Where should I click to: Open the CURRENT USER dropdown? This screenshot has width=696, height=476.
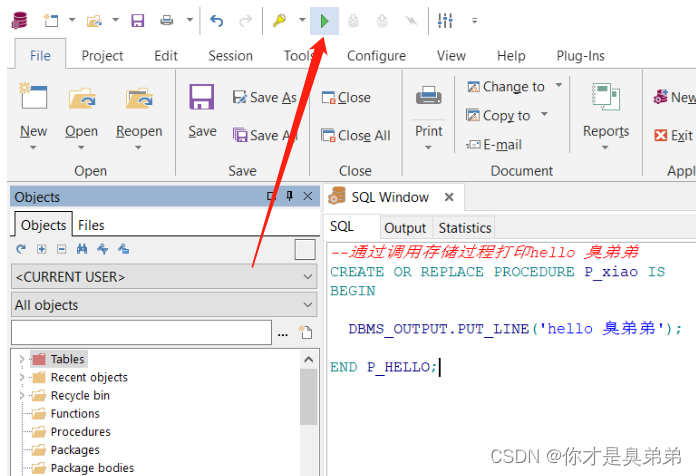coord(164,277)
